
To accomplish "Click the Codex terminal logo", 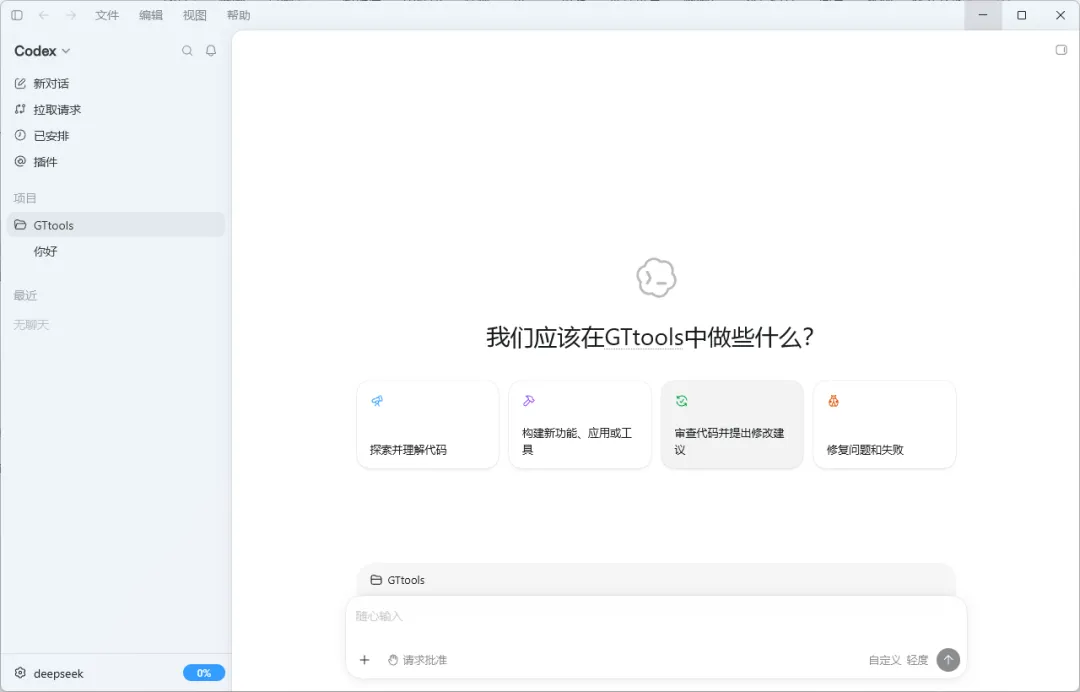I will coord(656,277).
